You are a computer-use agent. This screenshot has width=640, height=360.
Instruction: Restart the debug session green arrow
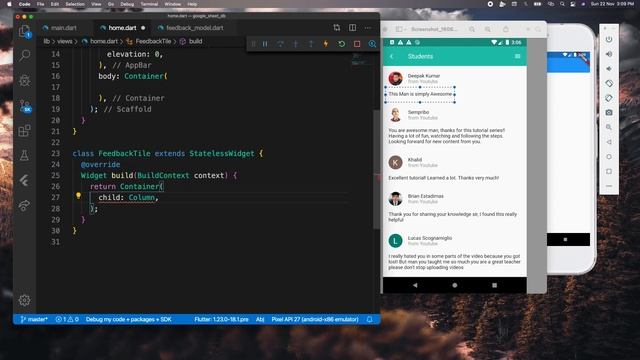coord(342,44)
